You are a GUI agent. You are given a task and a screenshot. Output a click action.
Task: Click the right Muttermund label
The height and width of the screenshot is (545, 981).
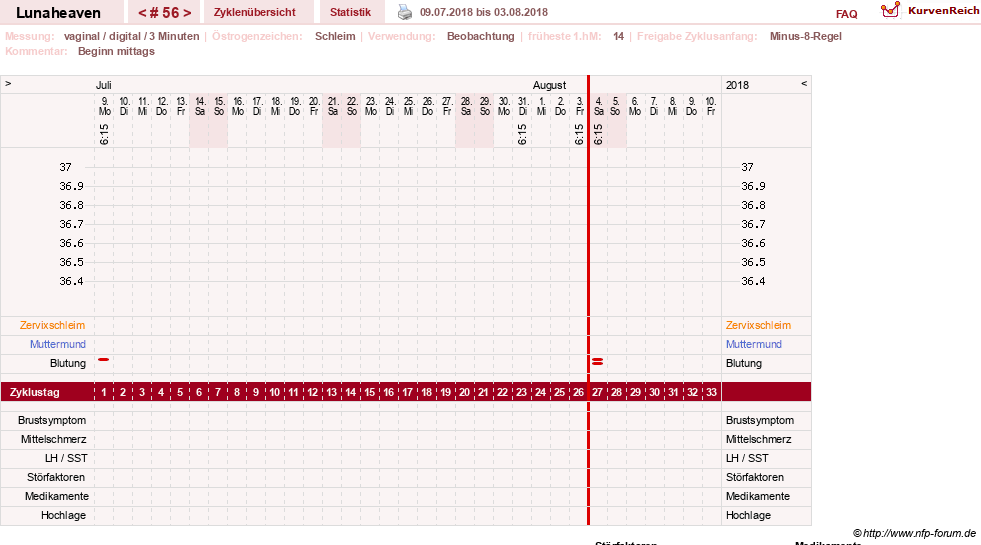pyautogui.click(x=753, y=344)
